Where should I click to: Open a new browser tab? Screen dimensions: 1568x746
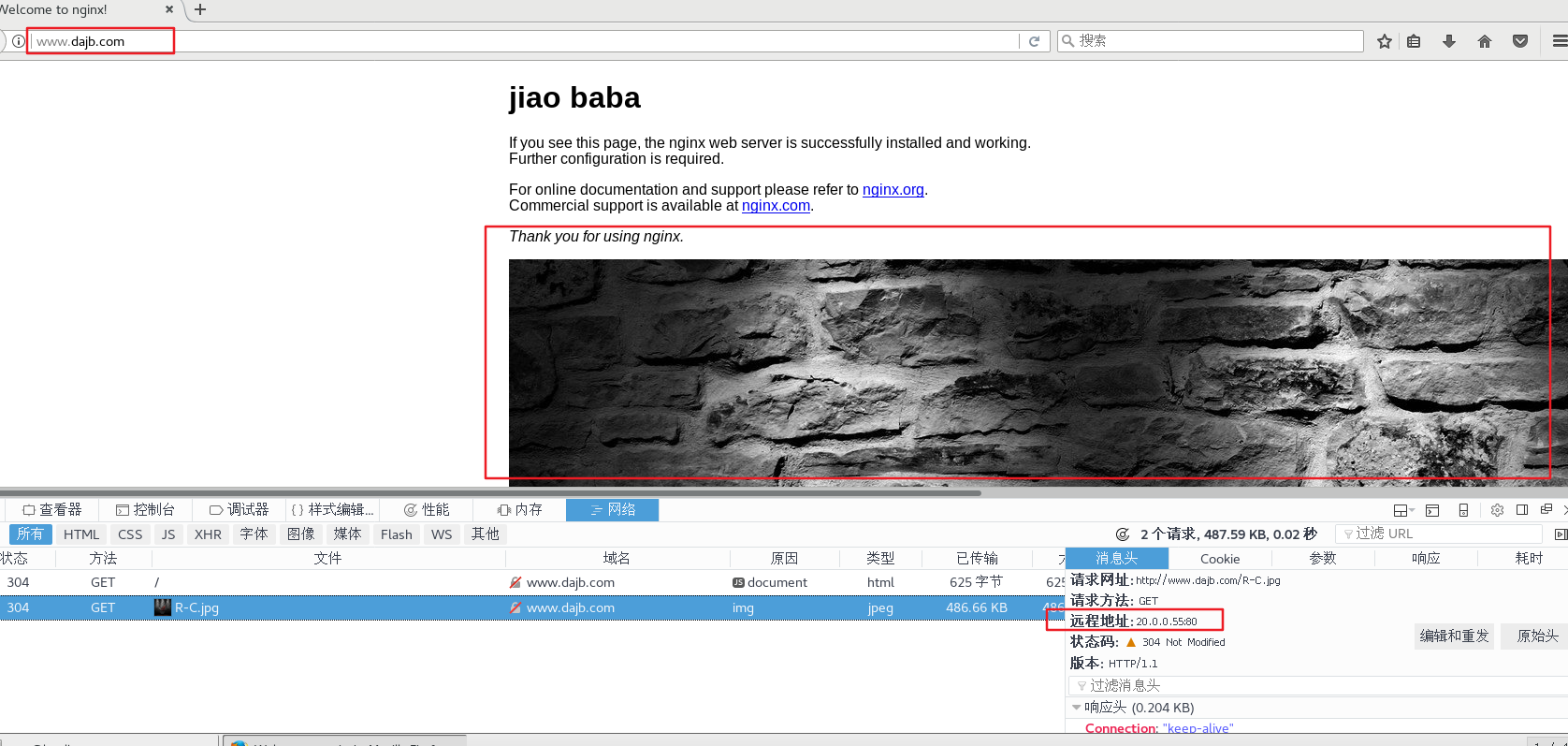click(x=199, y=9)
